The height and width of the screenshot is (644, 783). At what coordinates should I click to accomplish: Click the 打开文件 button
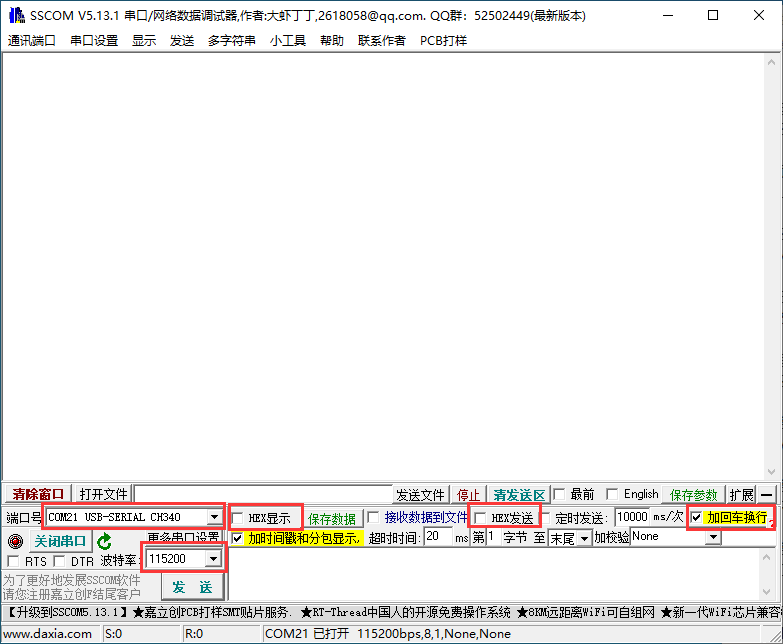[x=103, y=494]
